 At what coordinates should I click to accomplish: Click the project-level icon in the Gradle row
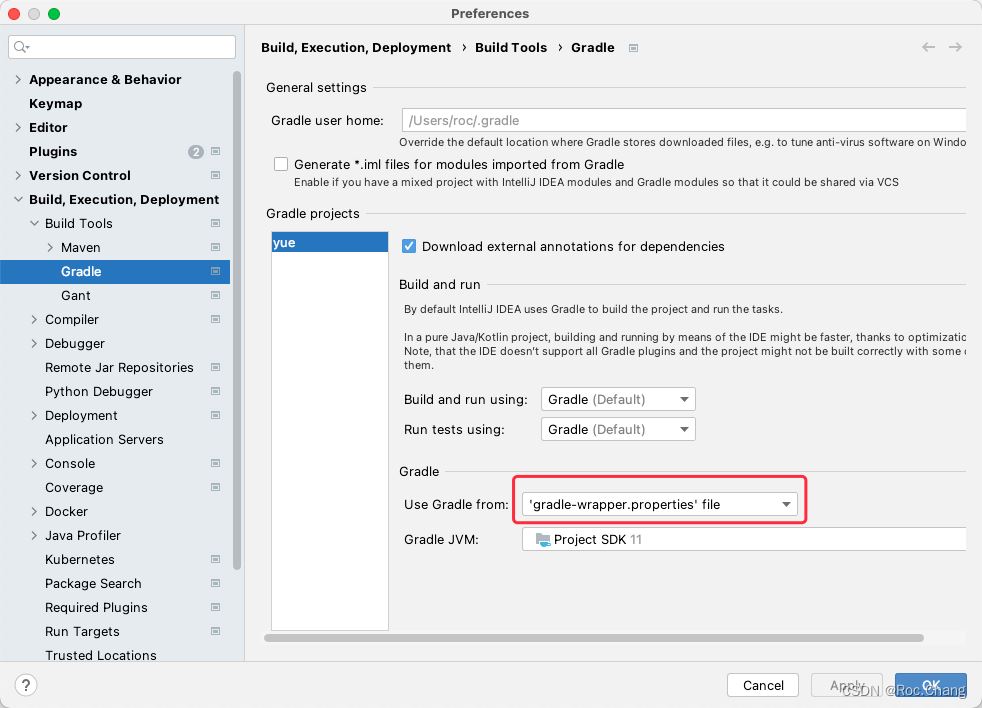(x=215, y=271)
